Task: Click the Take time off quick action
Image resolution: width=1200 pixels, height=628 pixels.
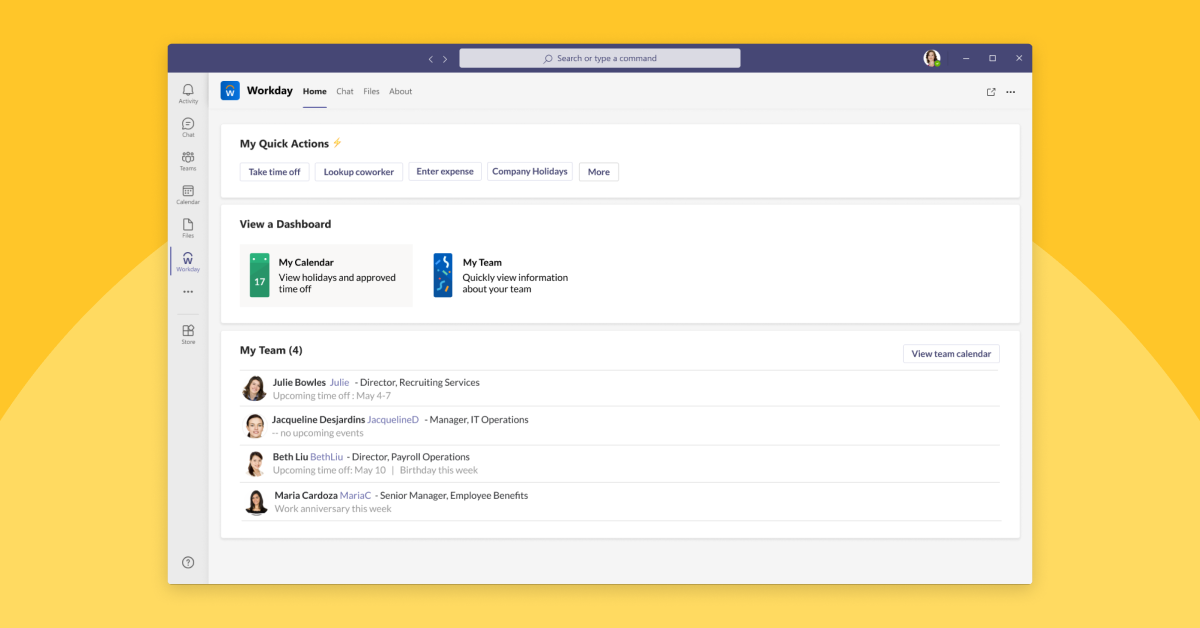Action: pyautogui.click(x=274, y=171)
